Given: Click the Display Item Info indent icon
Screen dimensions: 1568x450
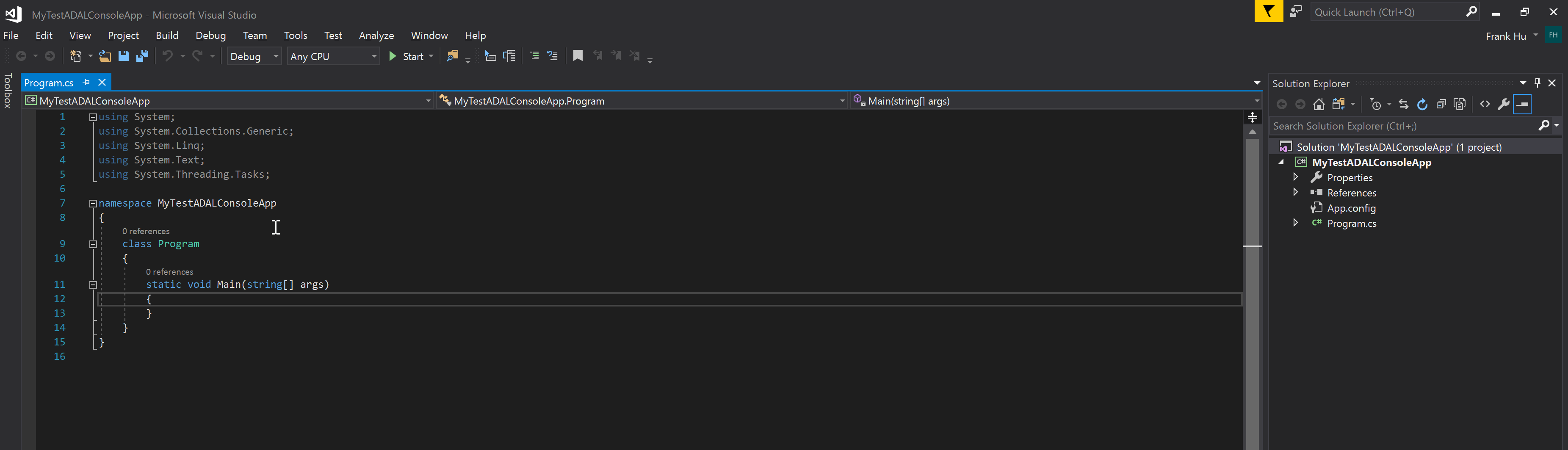Looking at the screenshot, I should pos(491,56).
